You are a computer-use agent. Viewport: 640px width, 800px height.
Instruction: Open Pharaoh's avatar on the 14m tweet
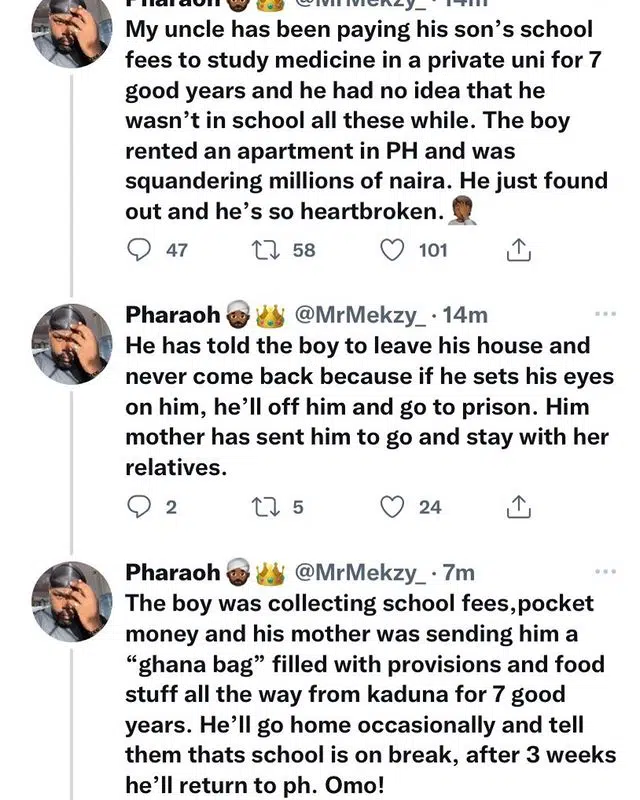pyautogui.click(x=72, y=344)
